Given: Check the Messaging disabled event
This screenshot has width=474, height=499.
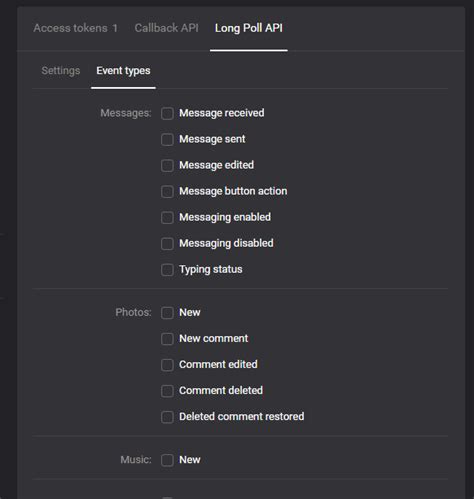Looking at the screenshot, I should pyautogui.click(x=167, y=243).
